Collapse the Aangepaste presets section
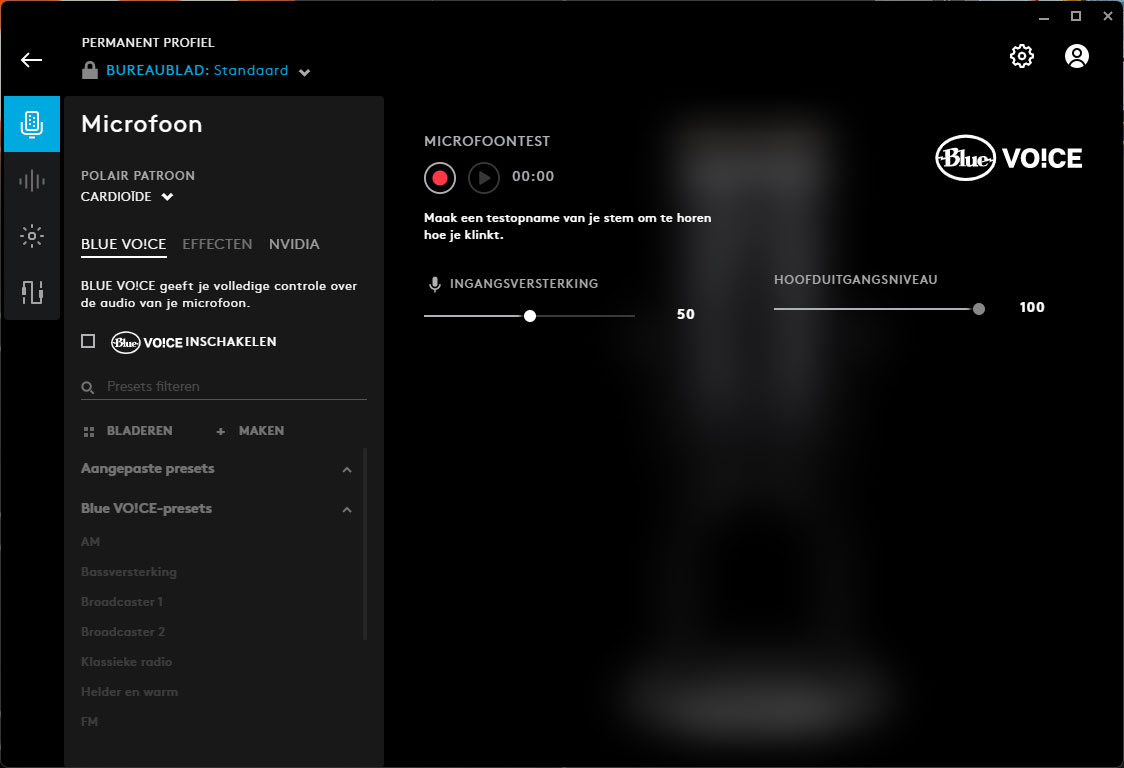The width and height of the screenshot is (1124, 768). click(x=347, y=470)
